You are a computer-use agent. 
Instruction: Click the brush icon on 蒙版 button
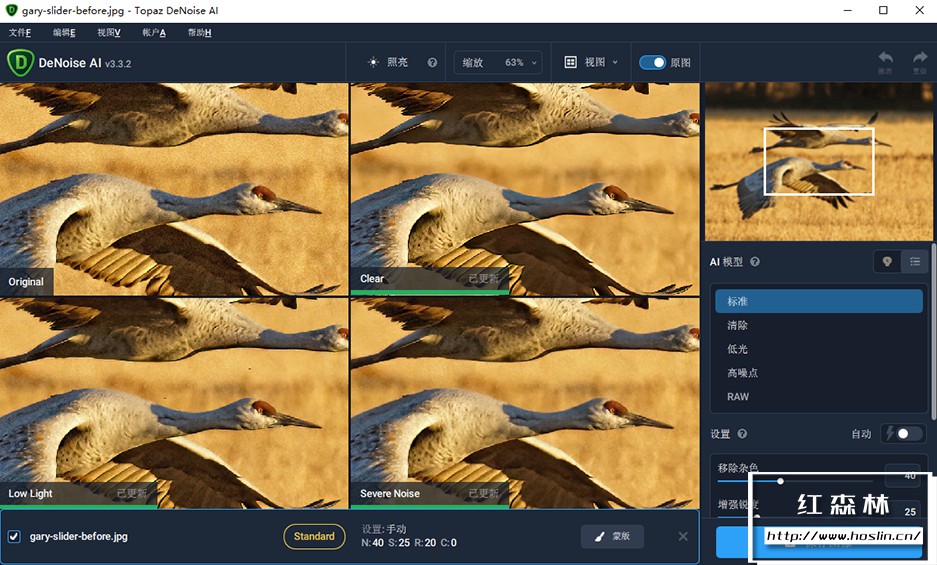(x=599, y=536)
